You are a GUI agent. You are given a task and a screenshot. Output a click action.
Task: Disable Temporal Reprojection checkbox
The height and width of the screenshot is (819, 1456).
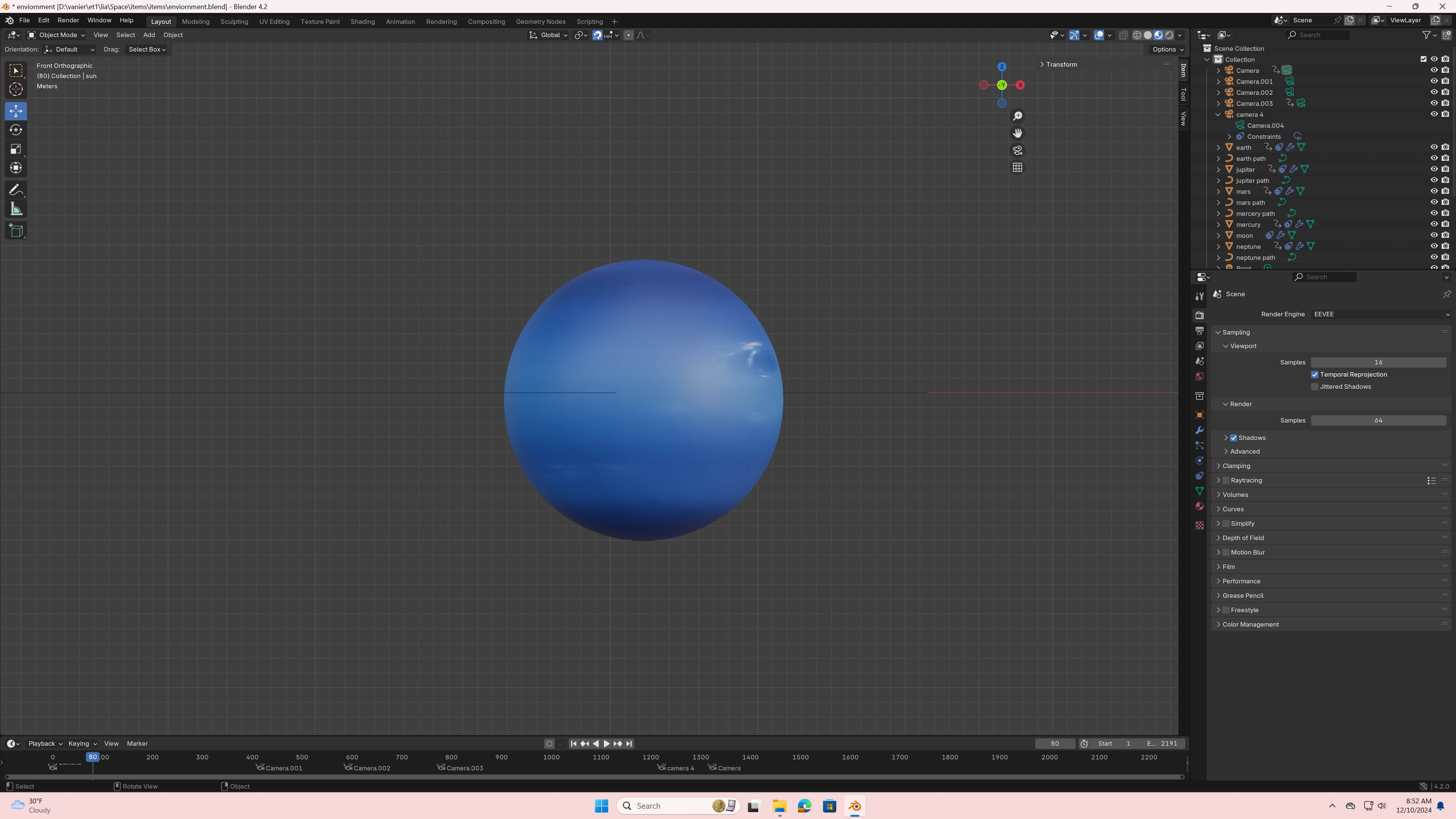coord(1315,375)
